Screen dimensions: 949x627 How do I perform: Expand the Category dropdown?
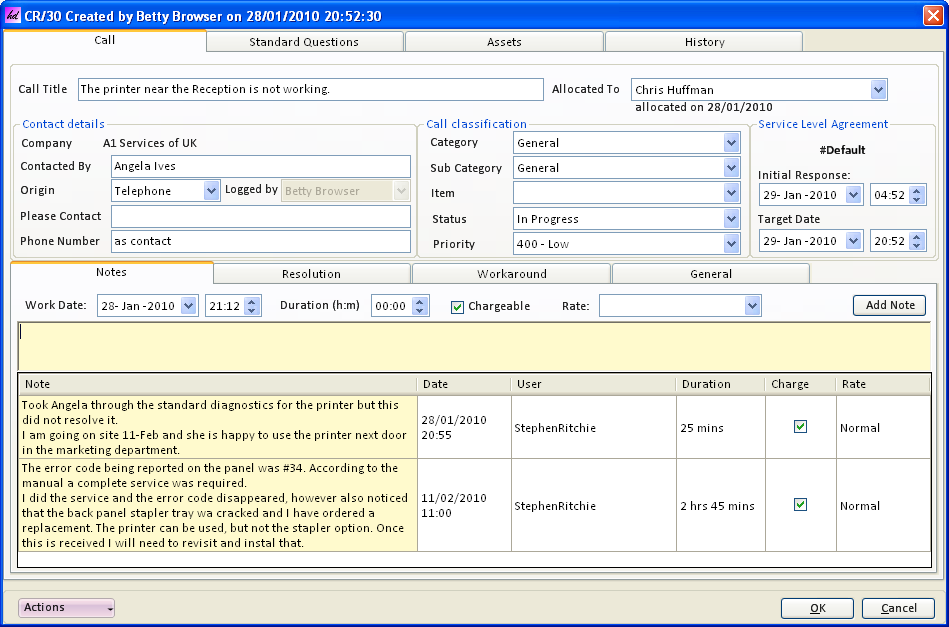click(731, 143)
